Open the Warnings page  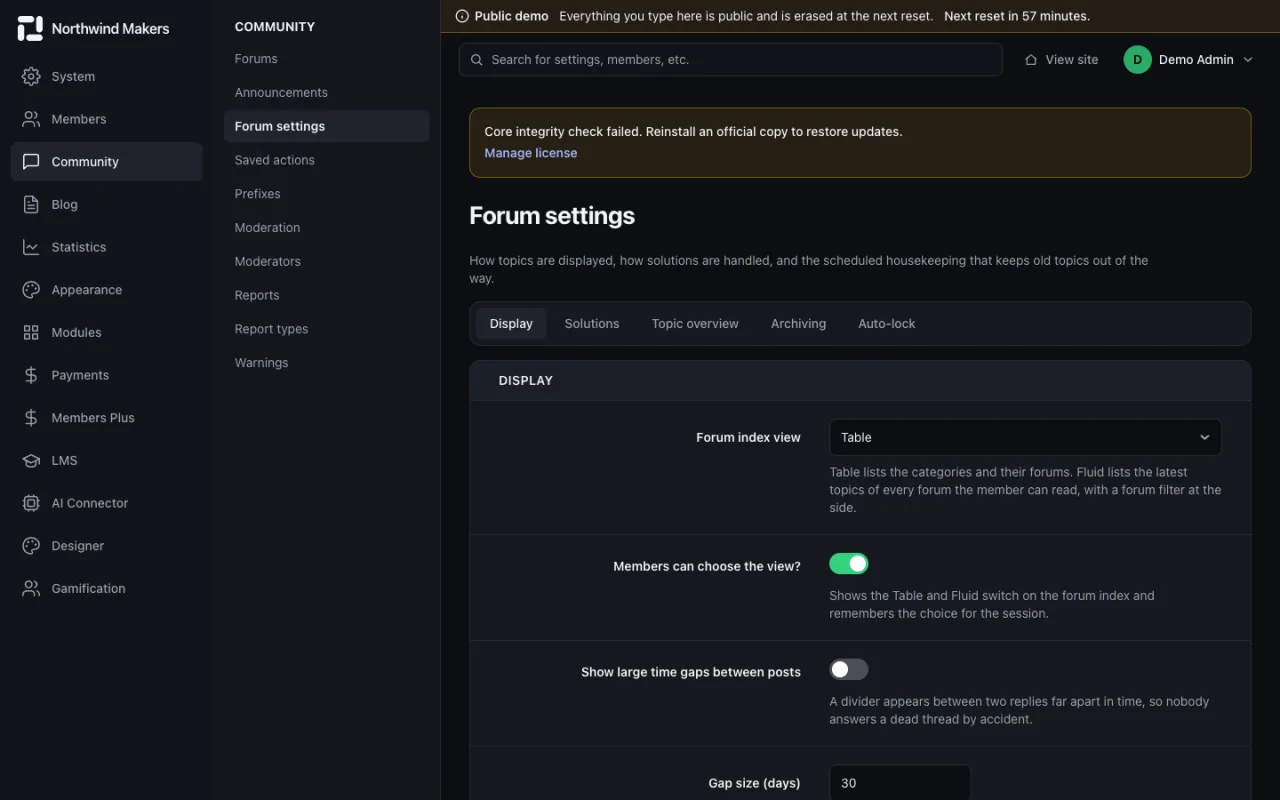[327, 363]
